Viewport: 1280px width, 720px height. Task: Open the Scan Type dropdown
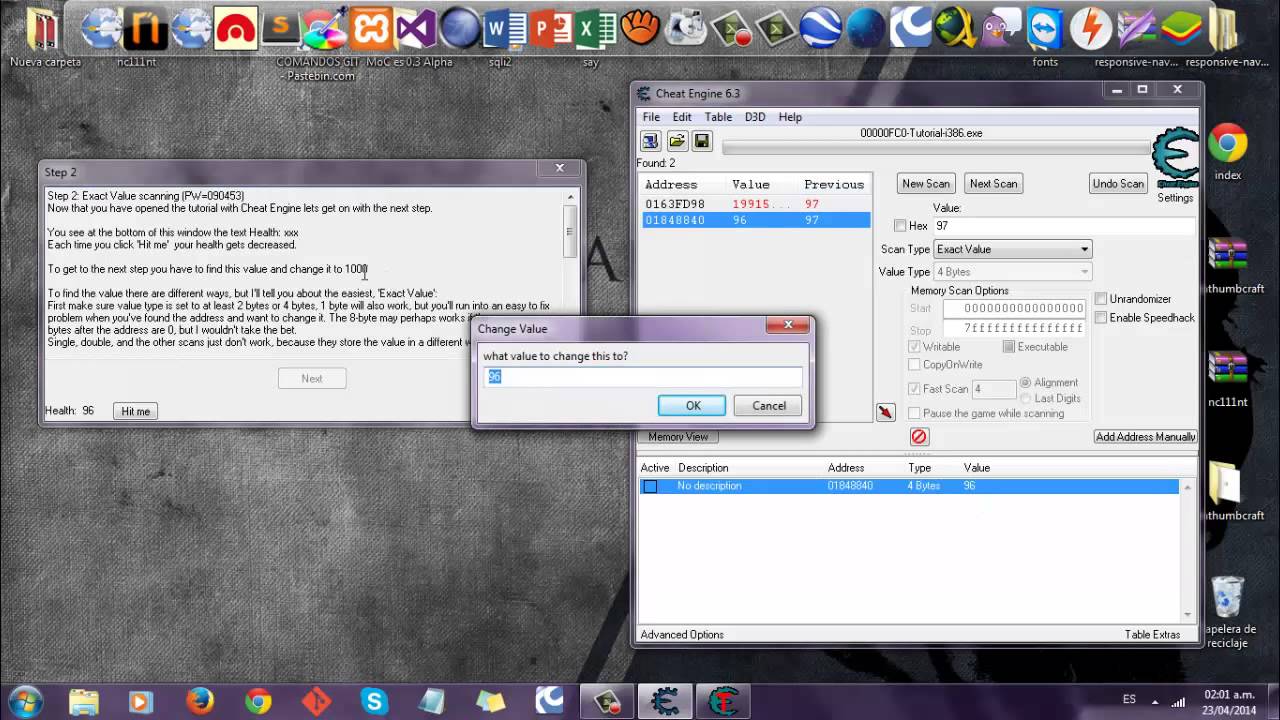(x=1012, y=249)
